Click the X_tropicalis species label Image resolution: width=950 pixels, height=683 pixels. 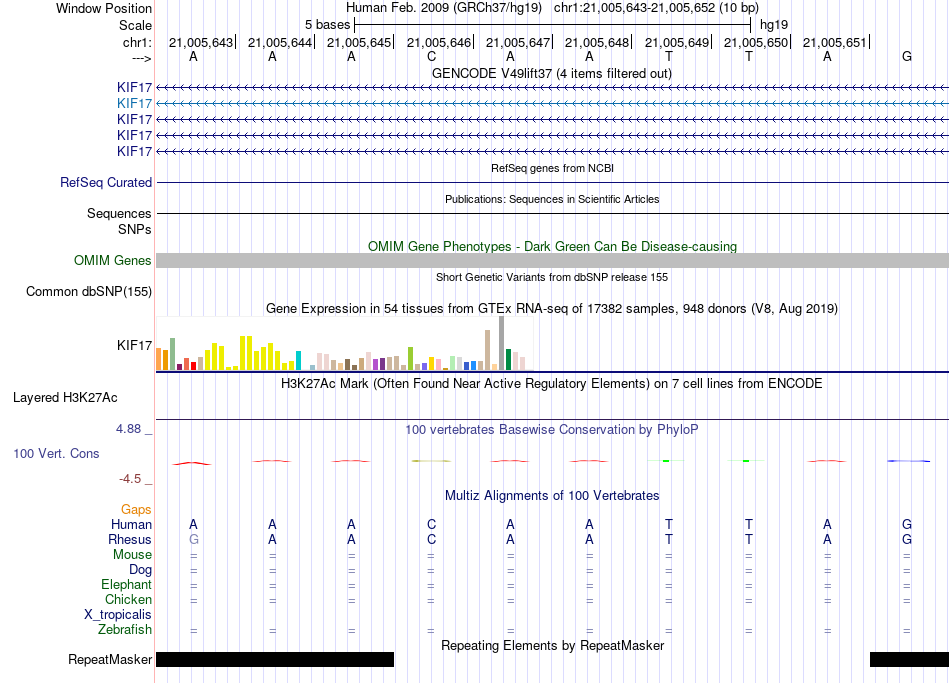[118, 615]
